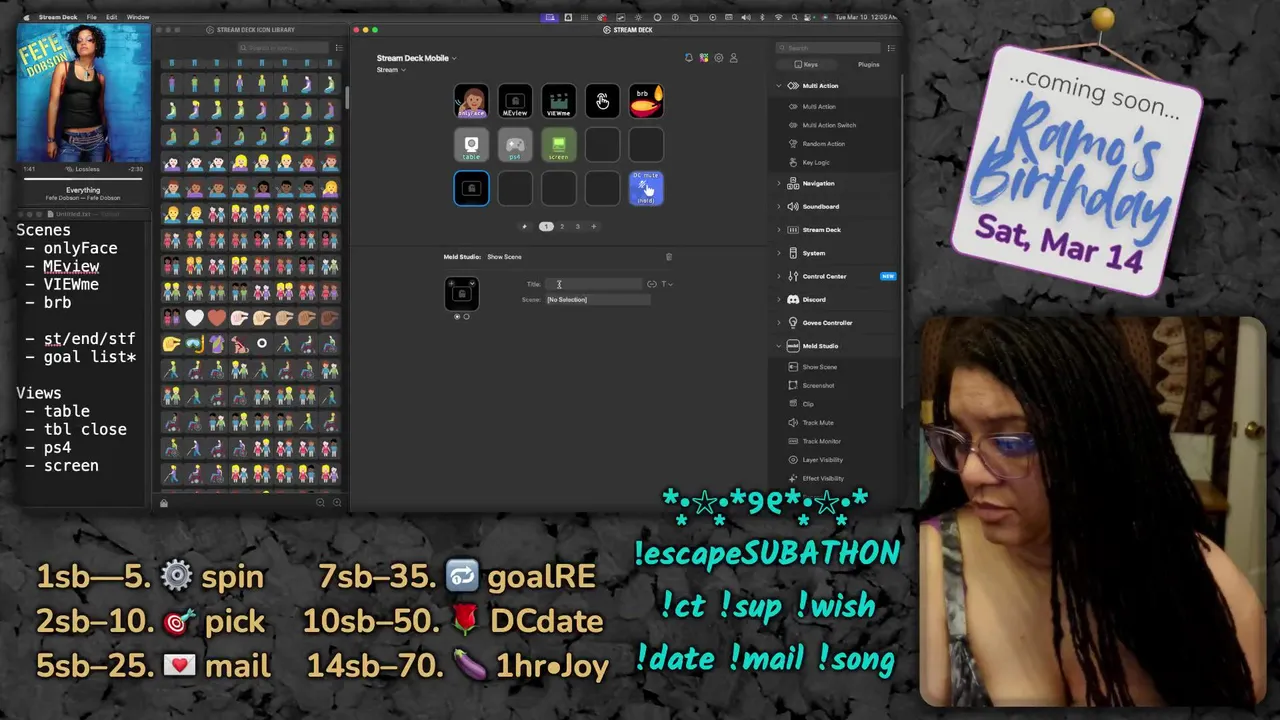The height and width of the screenshot is (720, 1280).
Task: Expand the Discord category
Action: point(779,299)
